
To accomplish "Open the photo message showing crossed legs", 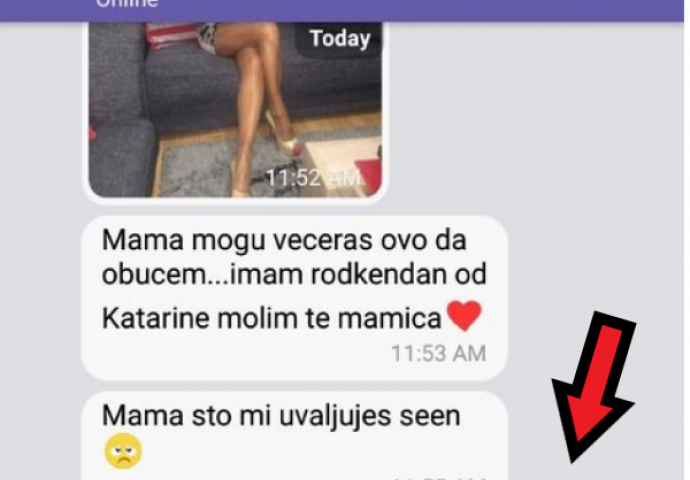I will (235, 110).
